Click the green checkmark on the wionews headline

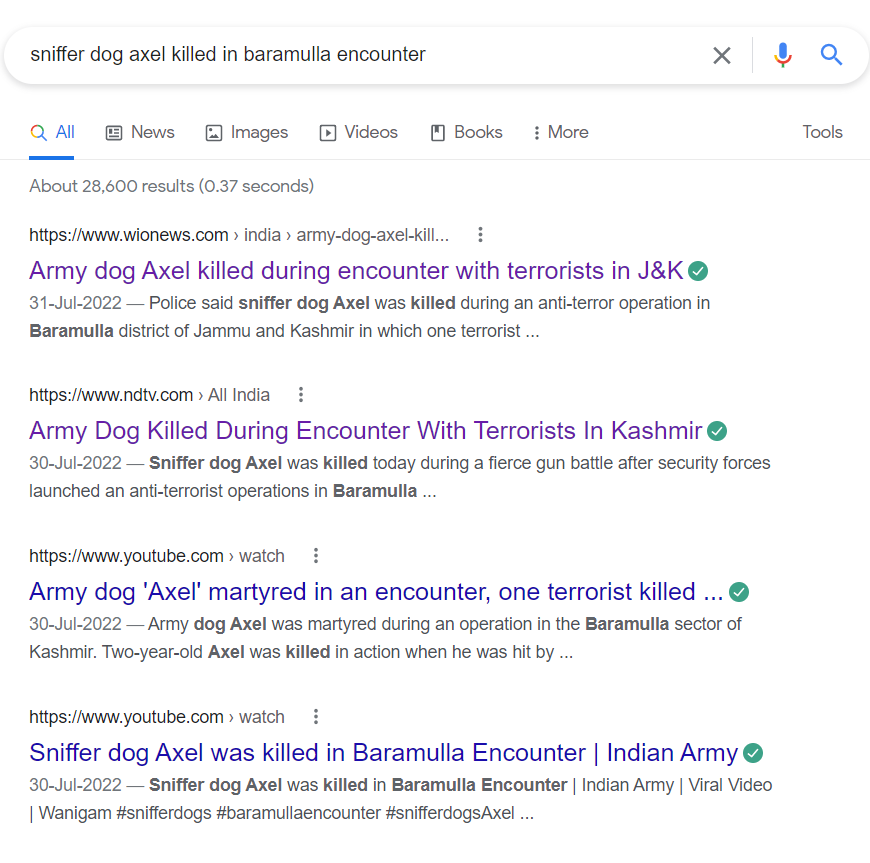click(697, 270)
